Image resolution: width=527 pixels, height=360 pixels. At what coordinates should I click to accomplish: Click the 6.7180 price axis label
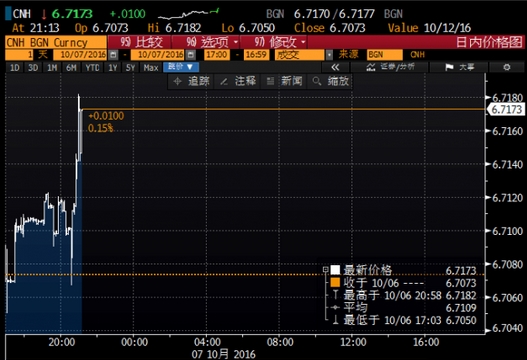point(508,98)
